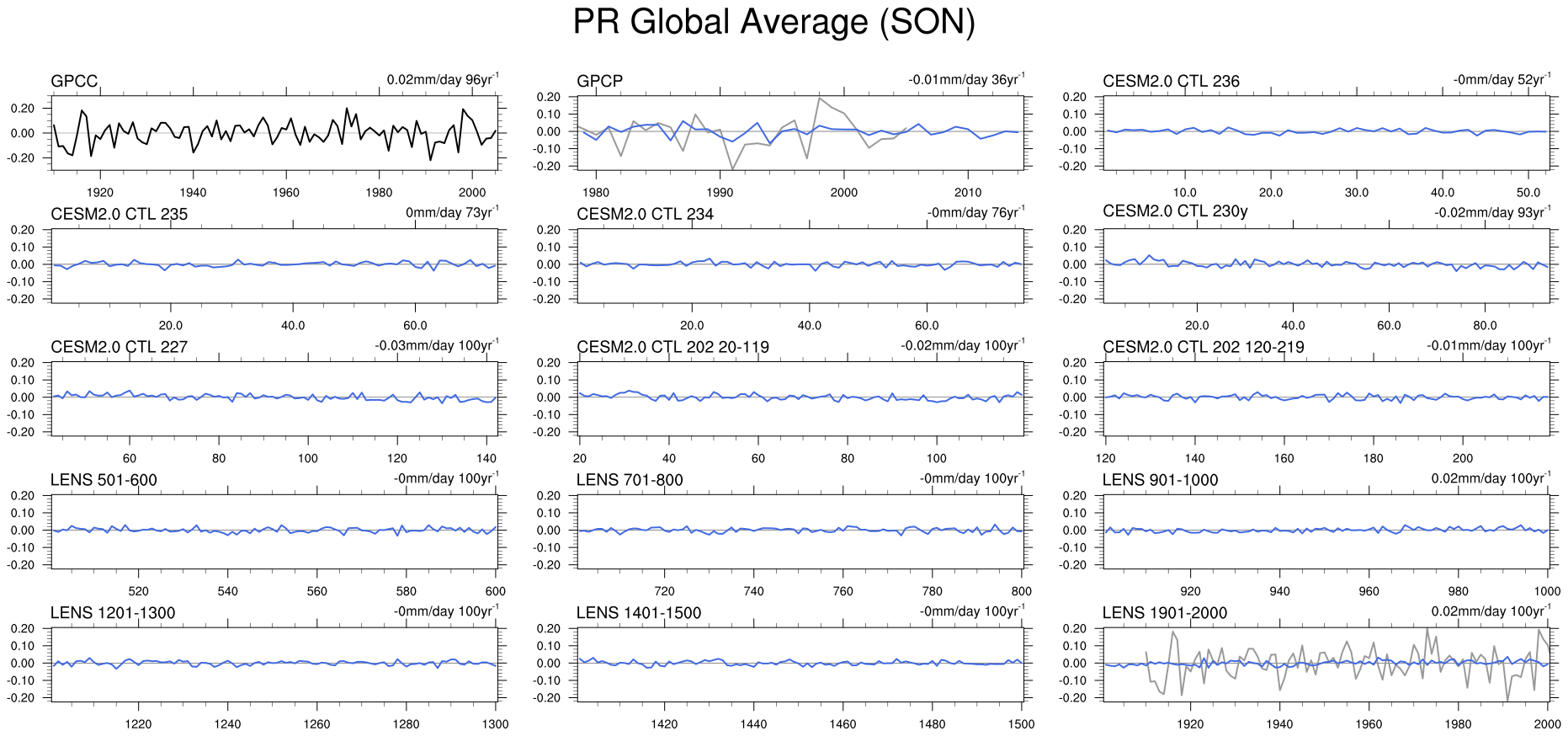
Task: Select the LENS 901-1000 panel title
Action: pyautogui.click(x=1160, y=480)
